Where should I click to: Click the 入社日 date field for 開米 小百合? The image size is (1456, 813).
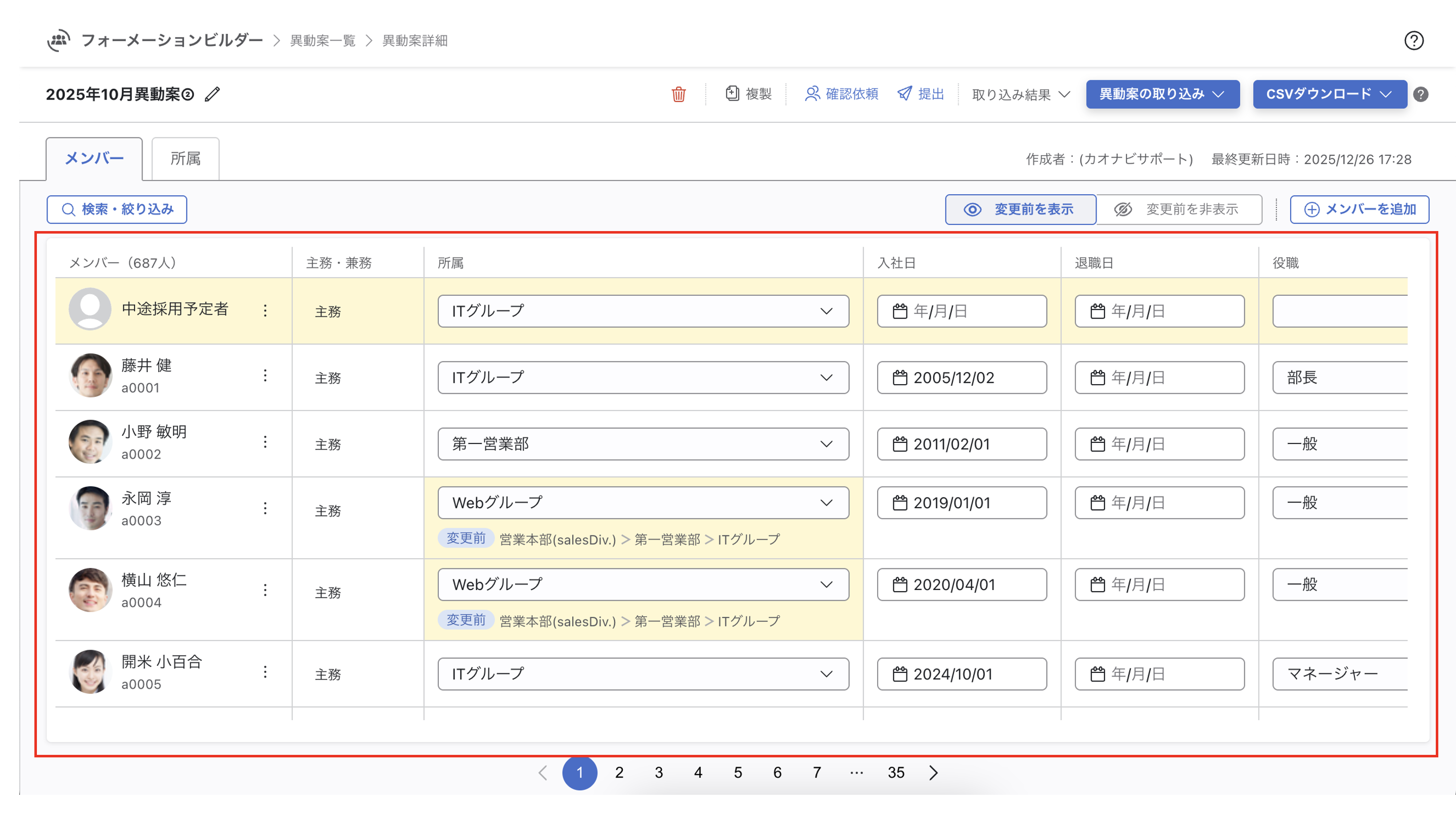tap(961, 674)
